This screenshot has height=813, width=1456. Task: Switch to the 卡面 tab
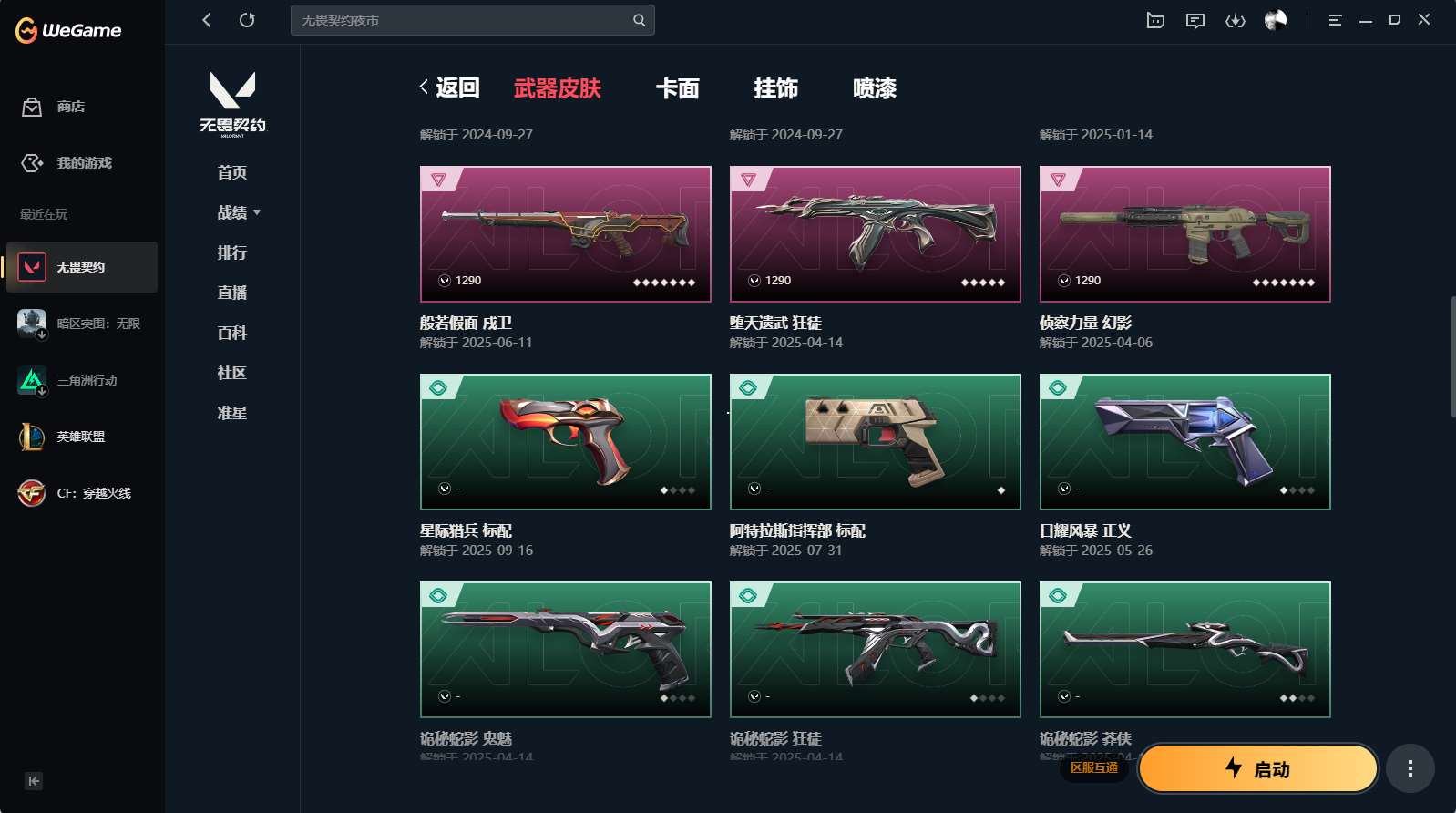[x=677, y=88]
